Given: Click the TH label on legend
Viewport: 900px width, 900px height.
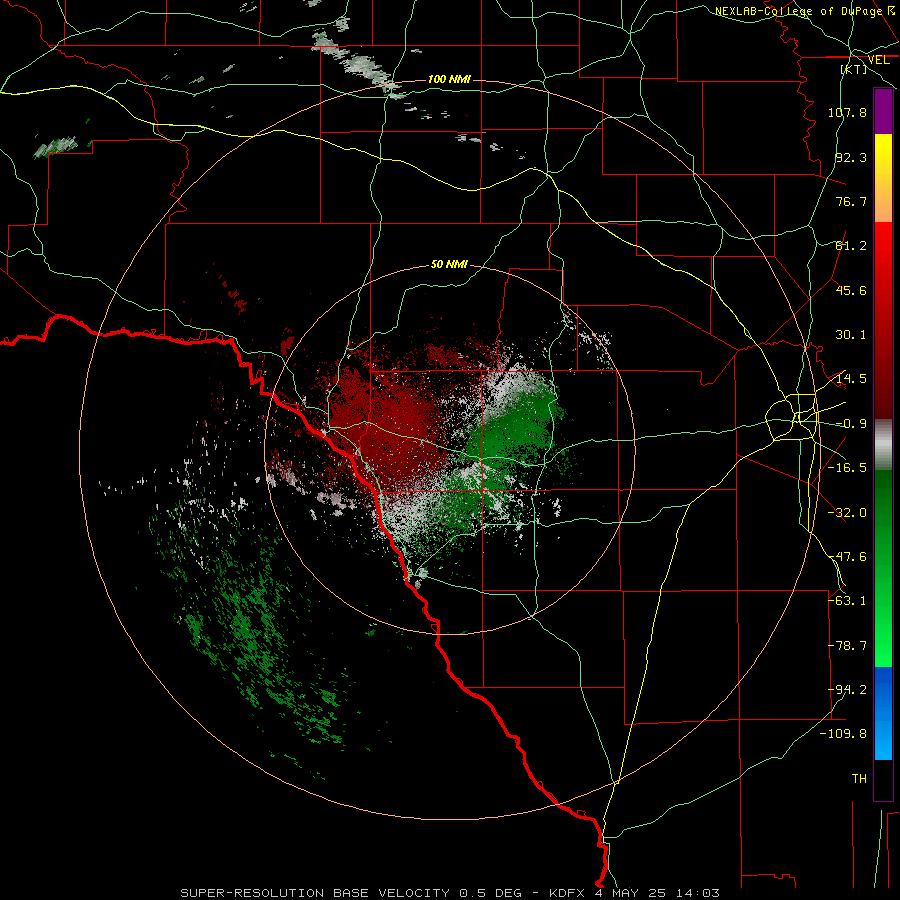Looking at the screenshot, I should coord(859,779).
